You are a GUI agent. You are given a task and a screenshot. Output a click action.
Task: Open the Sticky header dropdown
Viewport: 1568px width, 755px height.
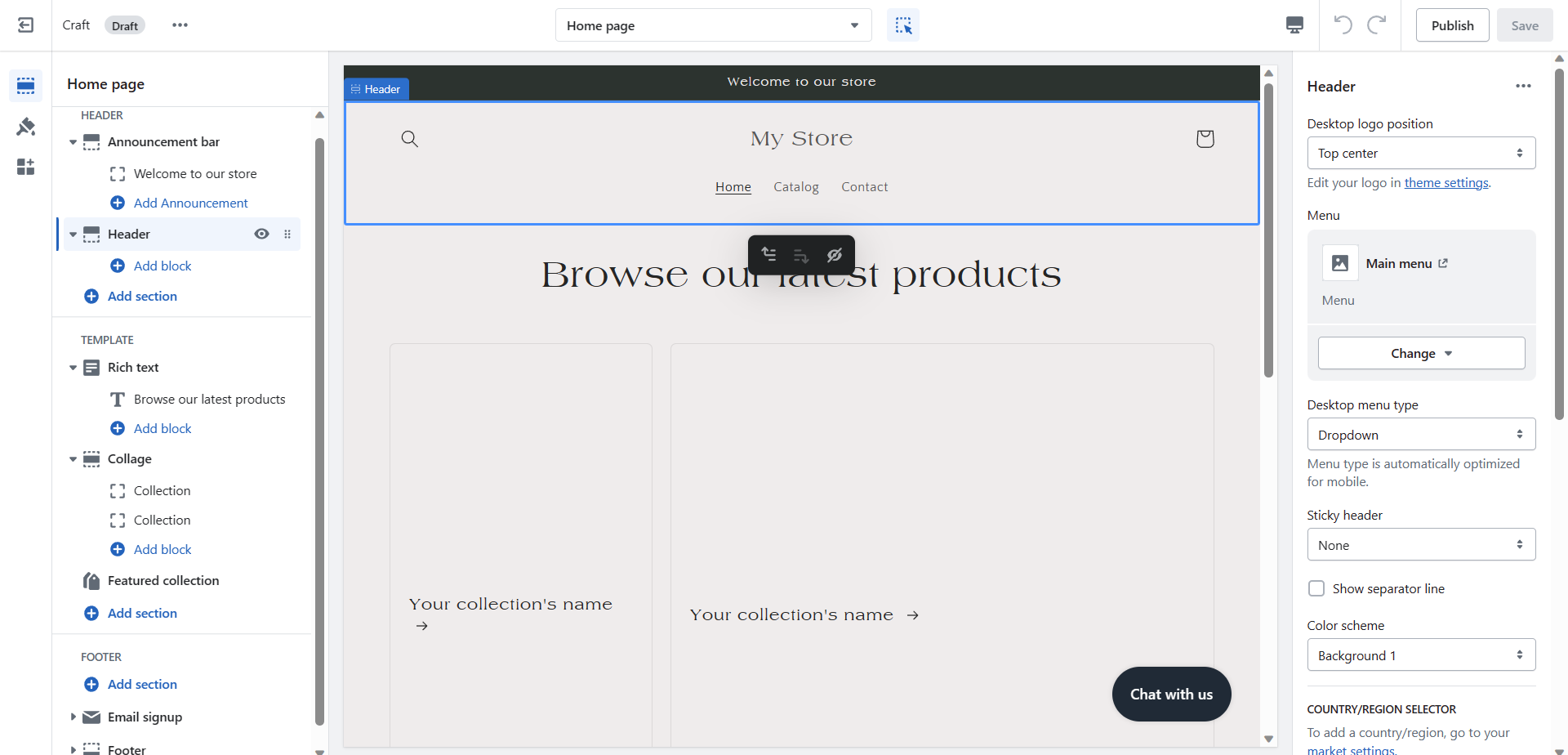pos(1421,544)
